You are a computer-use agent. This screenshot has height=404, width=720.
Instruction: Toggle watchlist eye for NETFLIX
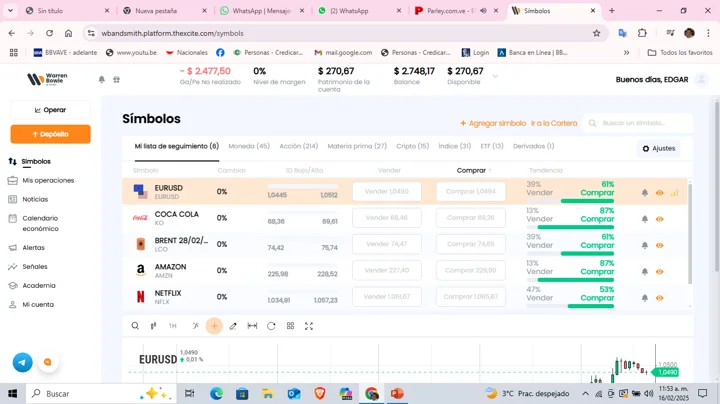click(660, 298)
